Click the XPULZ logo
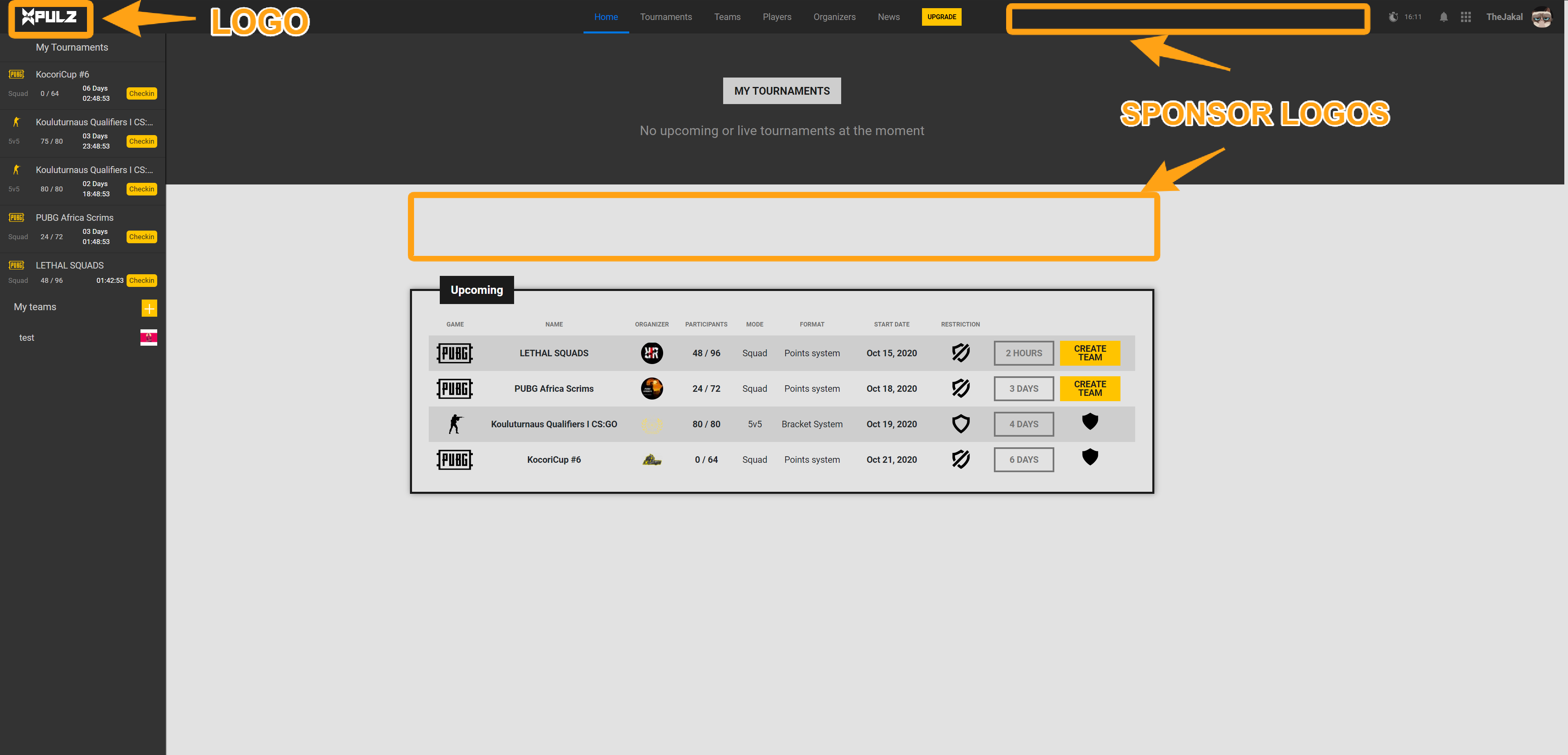Screen dimensions: 1568x755 [x=49, y=17]
